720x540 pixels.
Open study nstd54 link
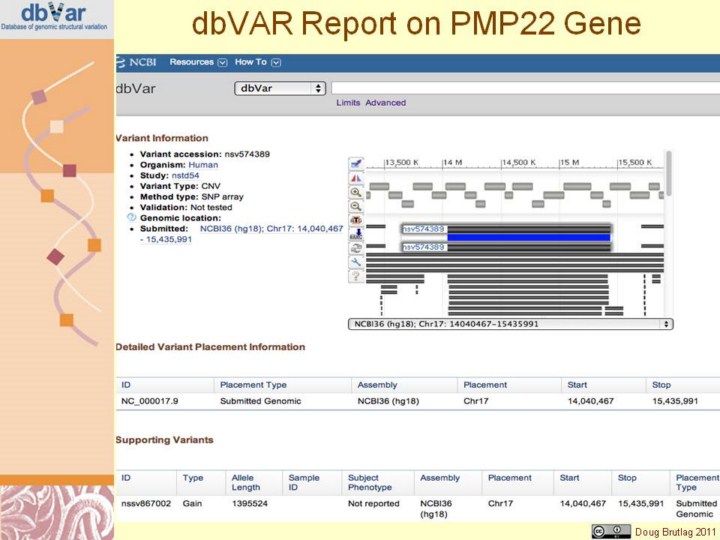pos(184,176)
